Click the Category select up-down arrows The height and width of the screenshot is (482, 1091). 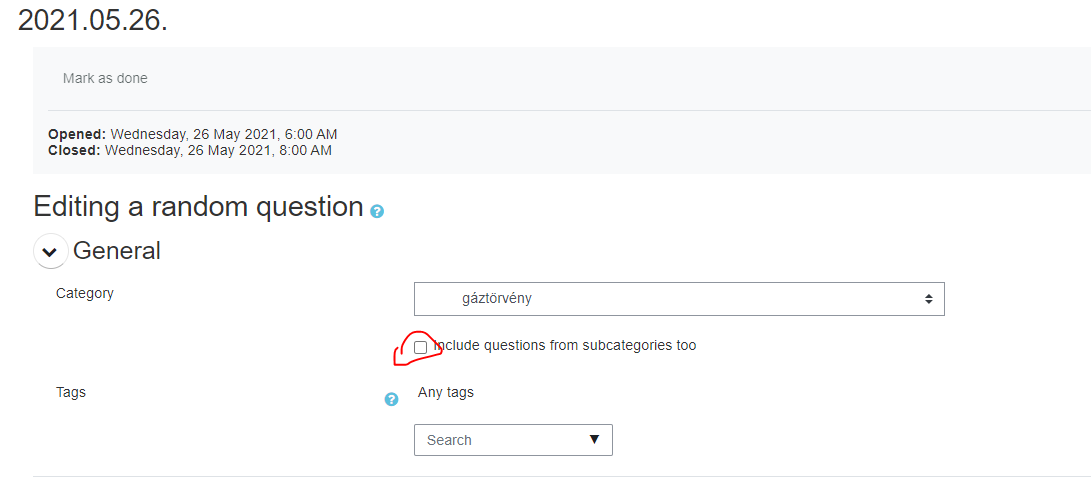click(928, 299)
